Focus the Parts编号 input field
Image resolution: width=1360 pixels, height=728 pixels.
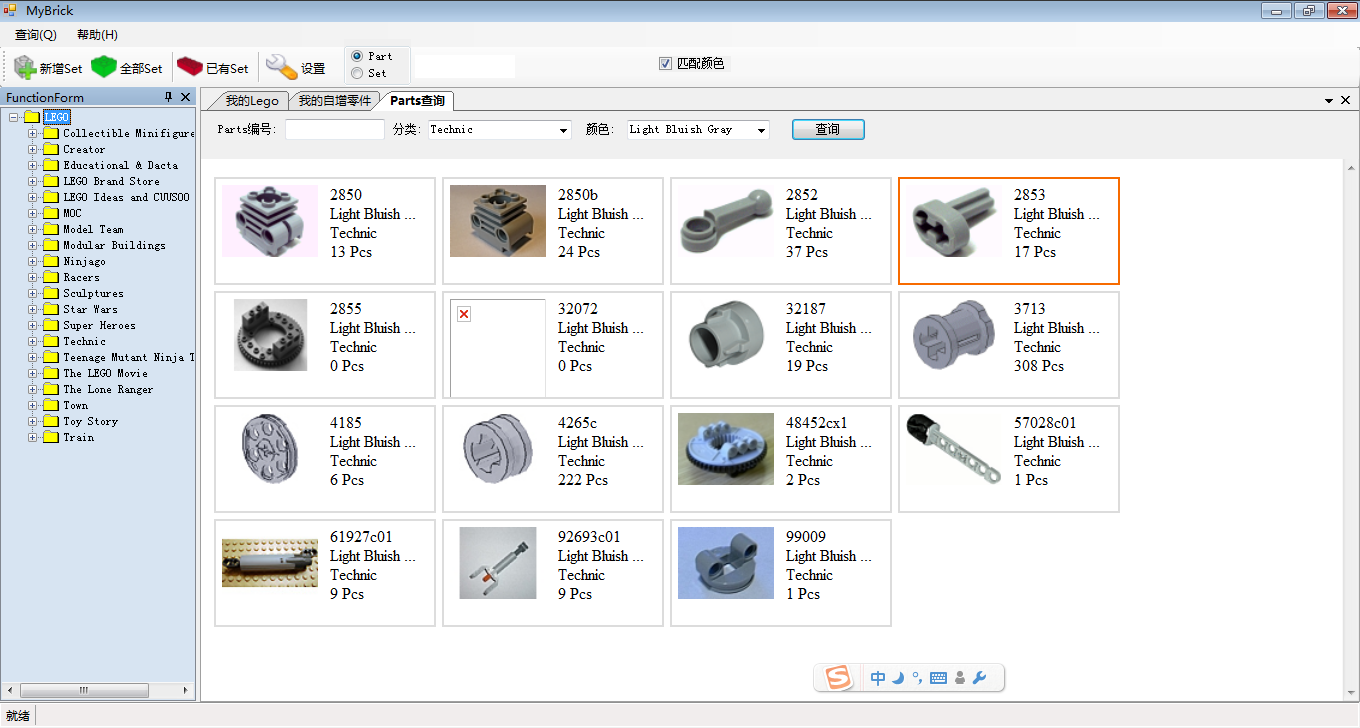point(335,130)
